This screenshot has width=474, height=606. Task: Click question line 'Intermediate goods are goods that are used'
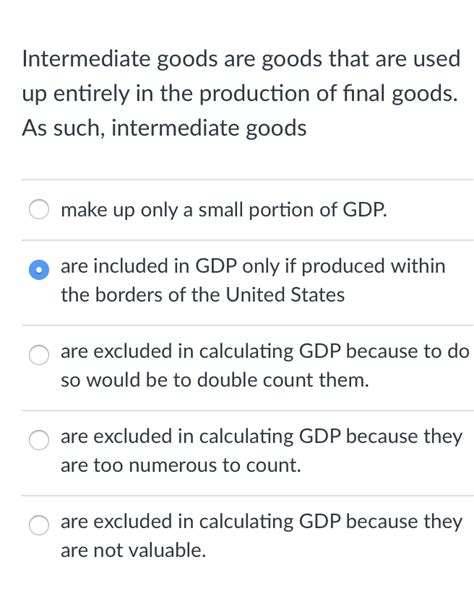(241, 60)
